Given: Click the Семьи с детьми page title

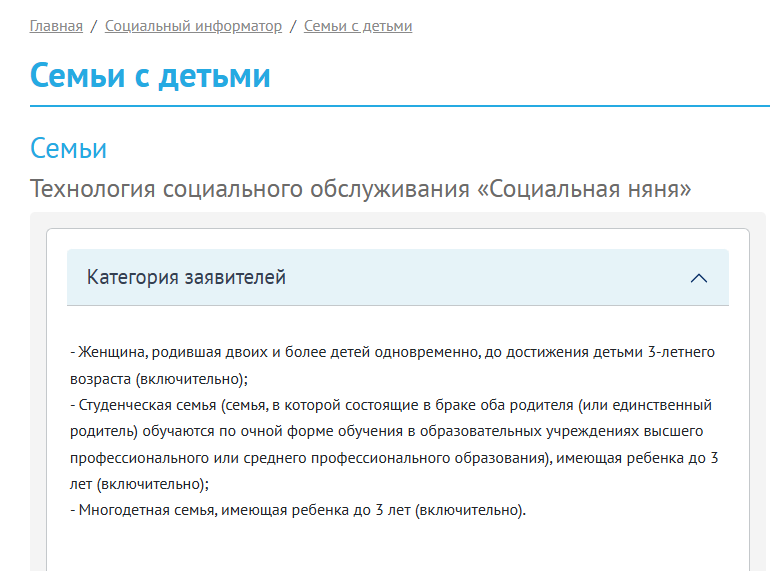Looking at the screenshot, I should point(150,76).
